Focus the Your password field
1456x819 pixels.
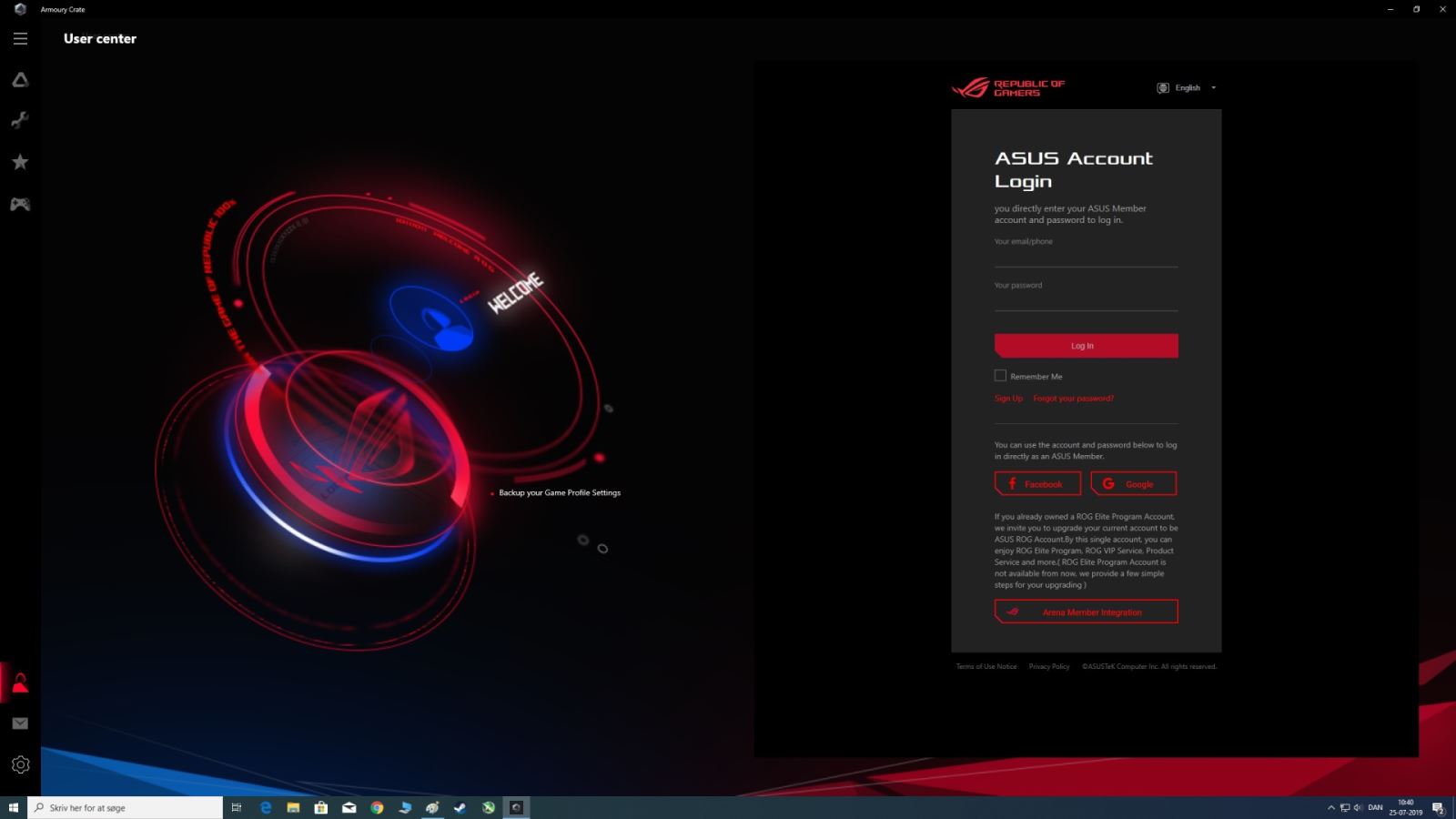click(1086, 298)
